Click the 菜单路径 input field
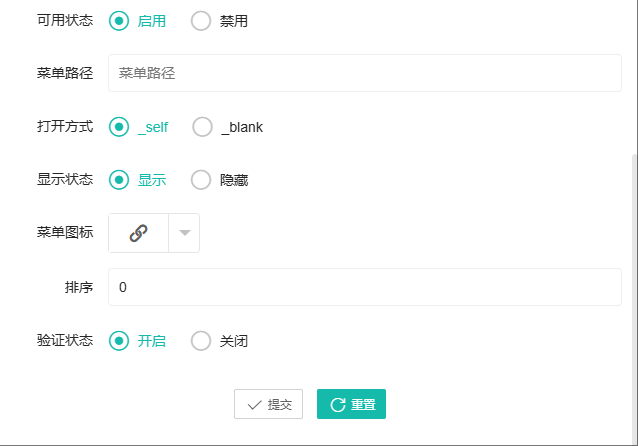 [365, 73]
